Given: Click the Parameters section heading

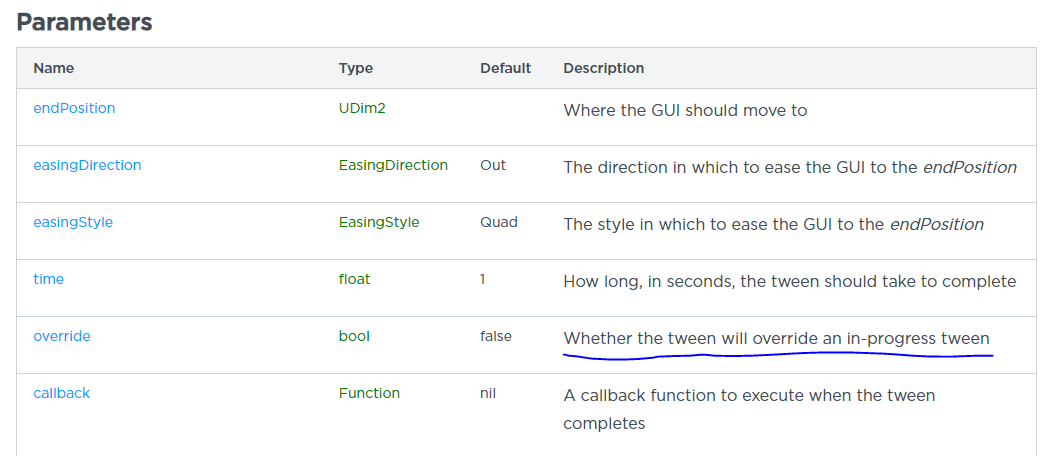Looking at the screenshot, I should point(84,22).
